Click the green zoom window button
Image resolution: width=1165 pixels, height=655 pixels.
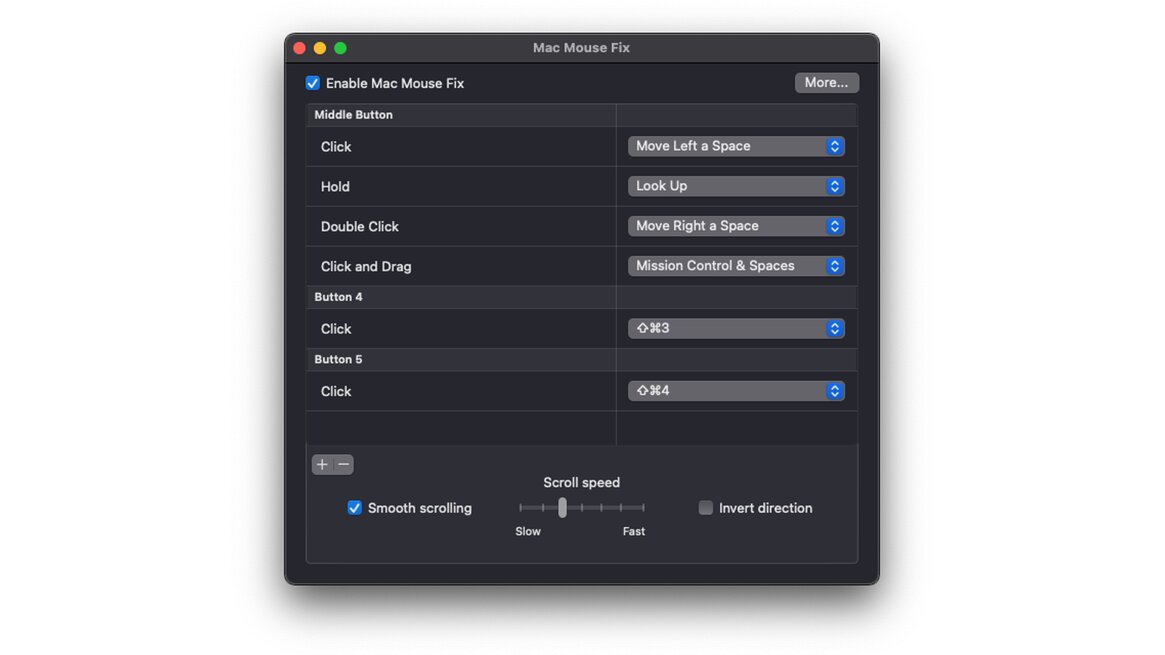[340, 48]
